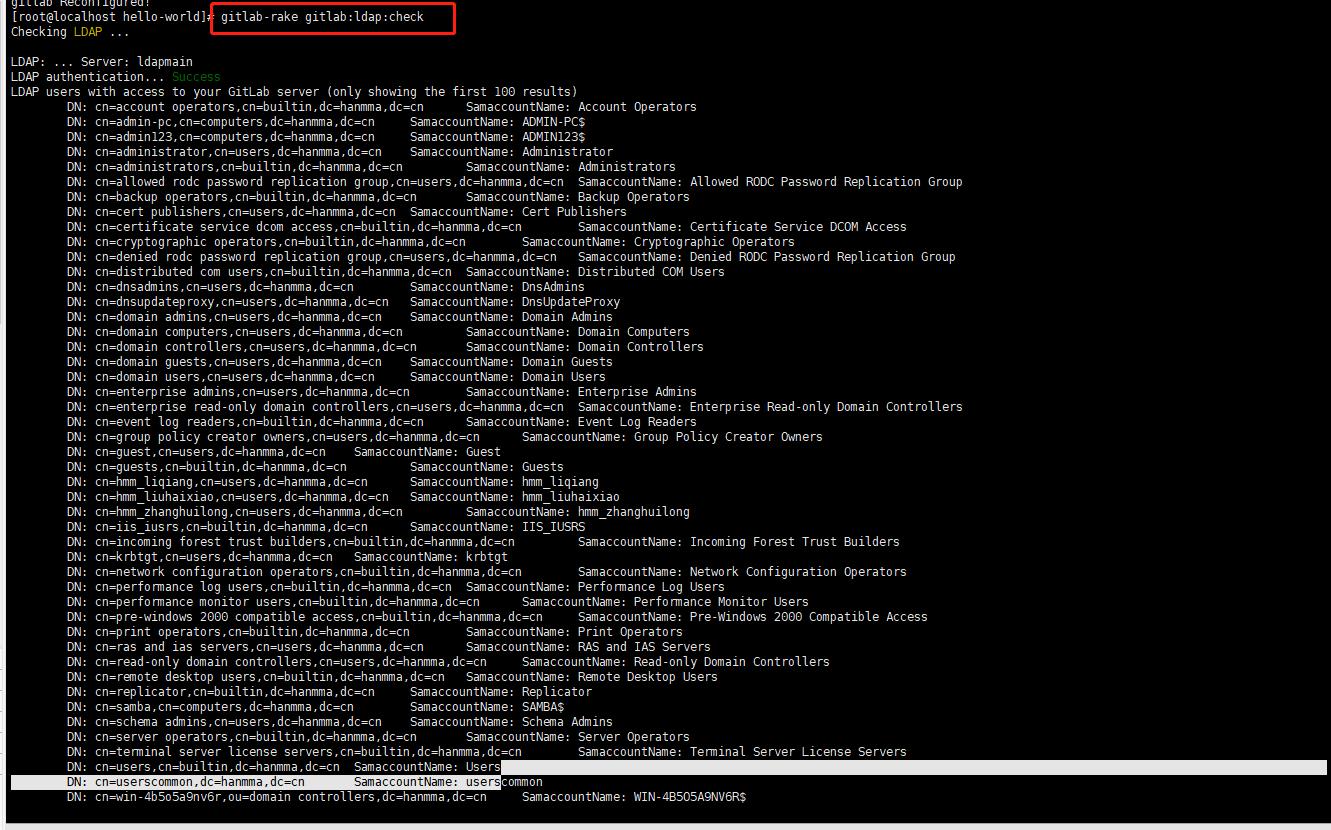Select 'SamaccountName: WIN-4B5O5A9NV6R$' value
The width and height of the screenshot is (1331, 830).
point(634,797)
